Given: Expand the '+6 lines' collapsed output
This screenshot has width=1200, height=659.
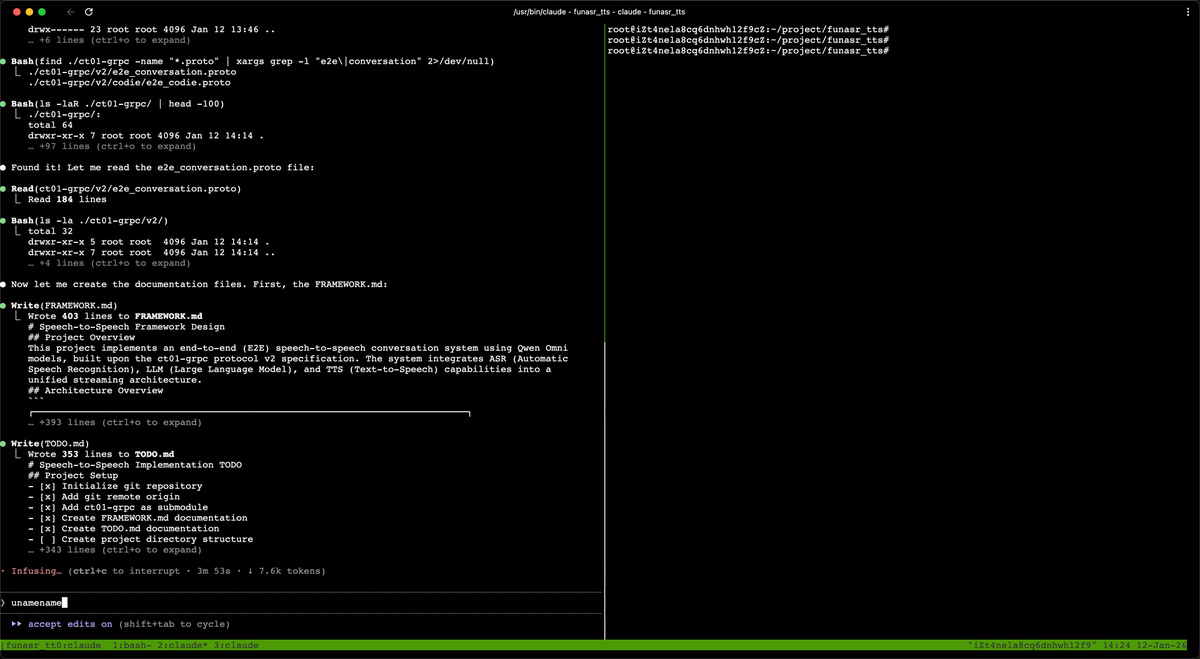Looking at the screenshot, I should 109,40.
